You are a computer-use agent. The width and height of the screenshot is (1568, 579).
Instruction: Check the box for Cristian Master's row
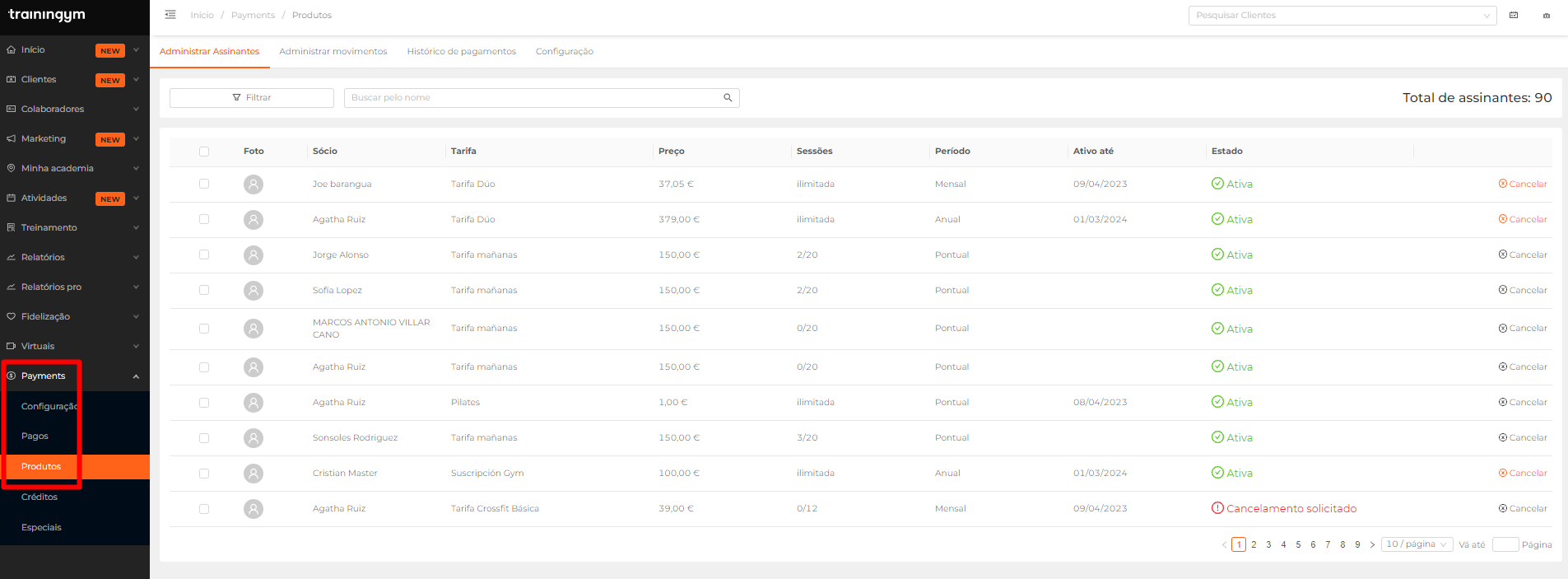204,474
